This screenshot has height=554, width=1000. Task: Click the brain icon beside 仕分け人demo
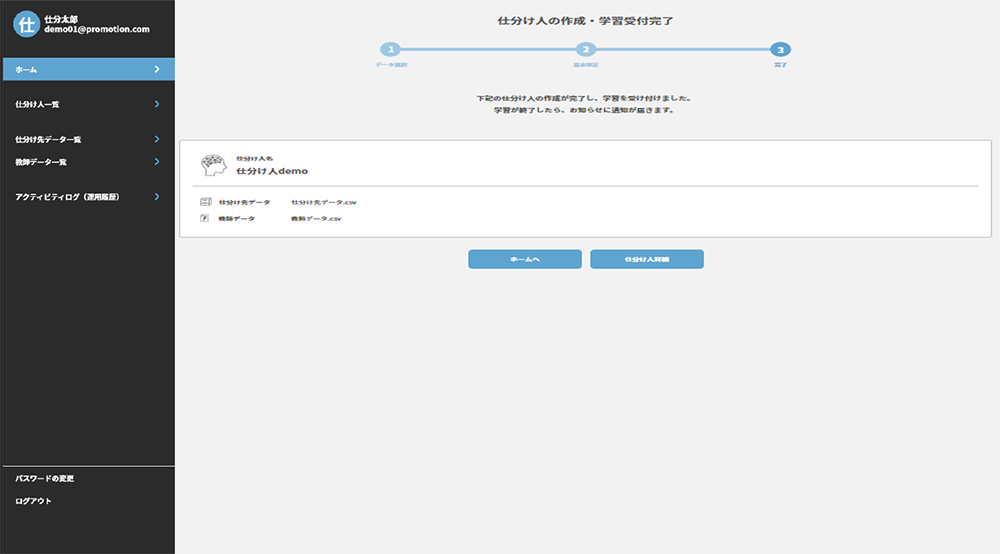(x=213, y=165)
